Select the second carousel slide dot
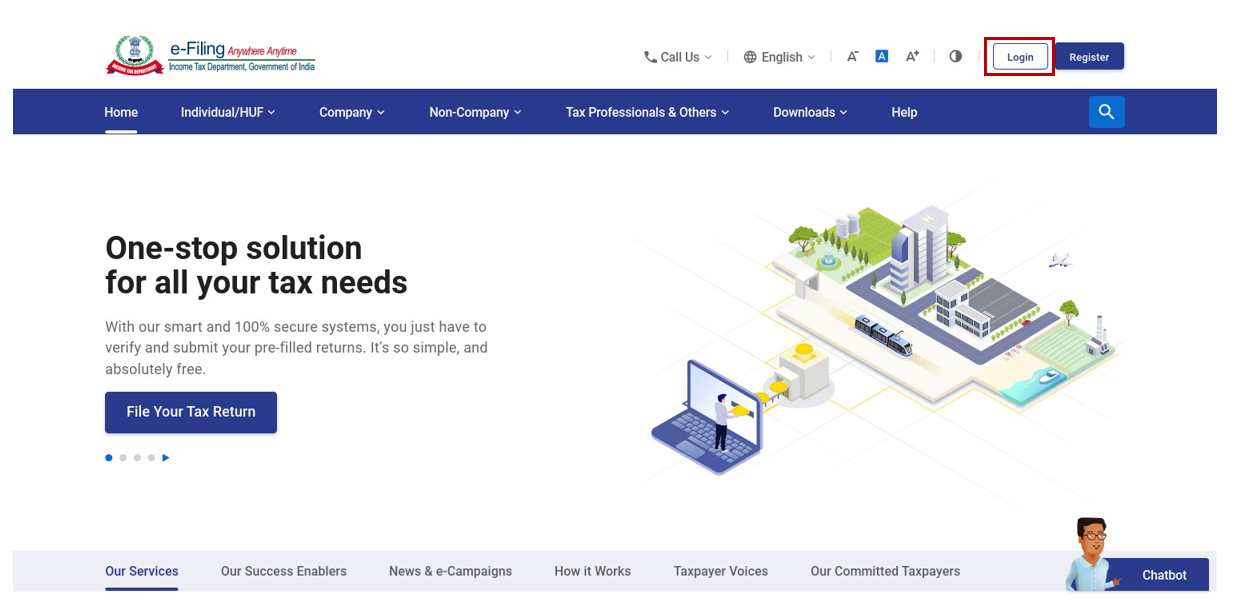Image resolution: width=1237 pixels, height=615 pixels. (x=123, y=458)
